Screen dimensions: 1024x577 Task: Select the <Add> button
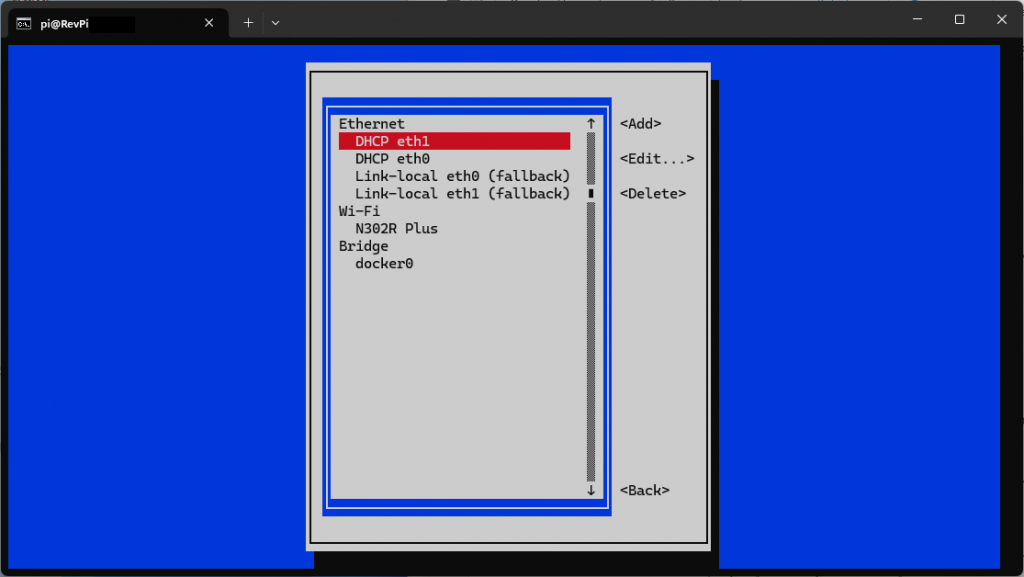(641, 123)
